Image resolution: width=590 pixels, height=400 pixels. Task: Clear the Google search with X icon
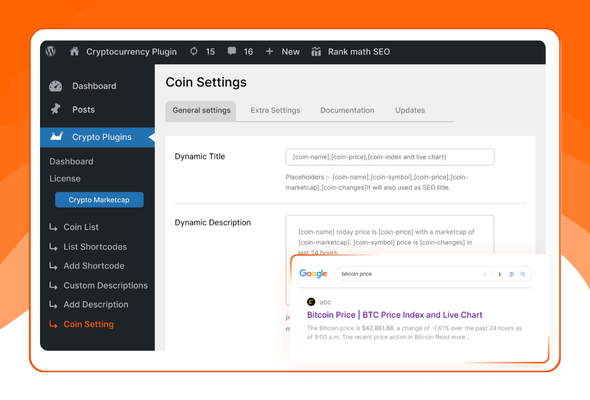point(485,274)
